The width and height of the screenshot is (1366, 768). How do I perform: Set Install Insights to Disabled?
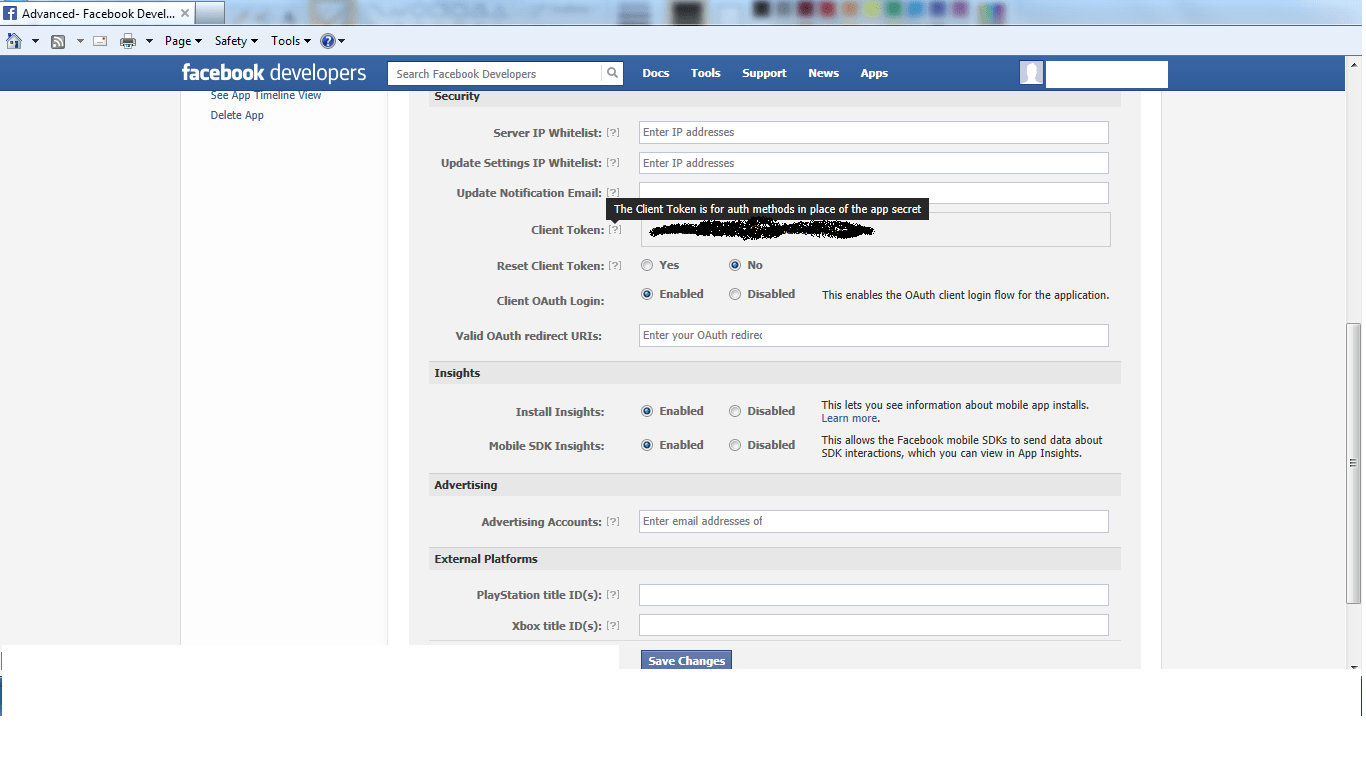735,411
